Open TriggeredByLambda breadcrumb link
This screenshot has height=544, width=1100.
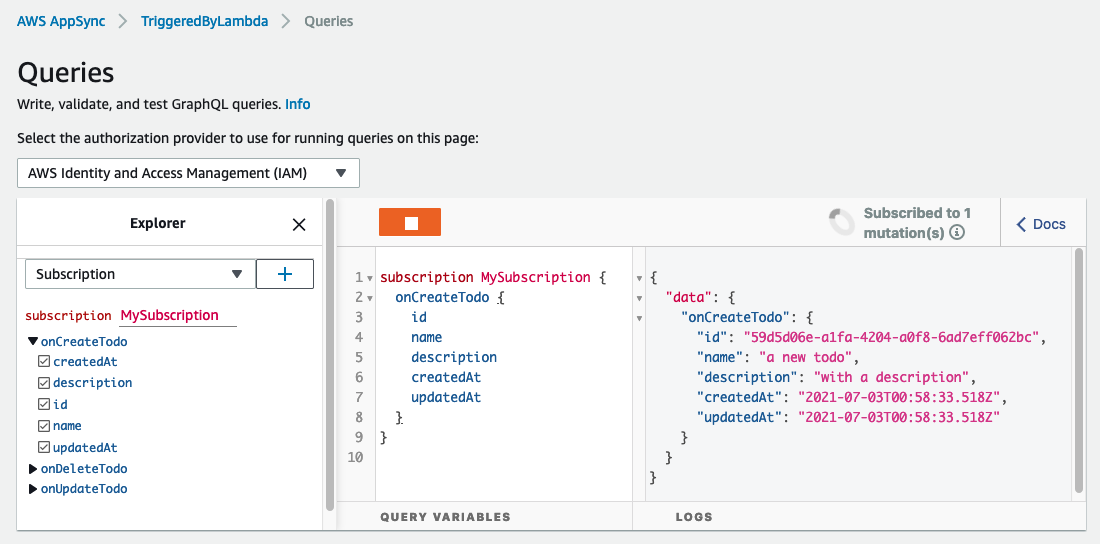tap(205, 21)
